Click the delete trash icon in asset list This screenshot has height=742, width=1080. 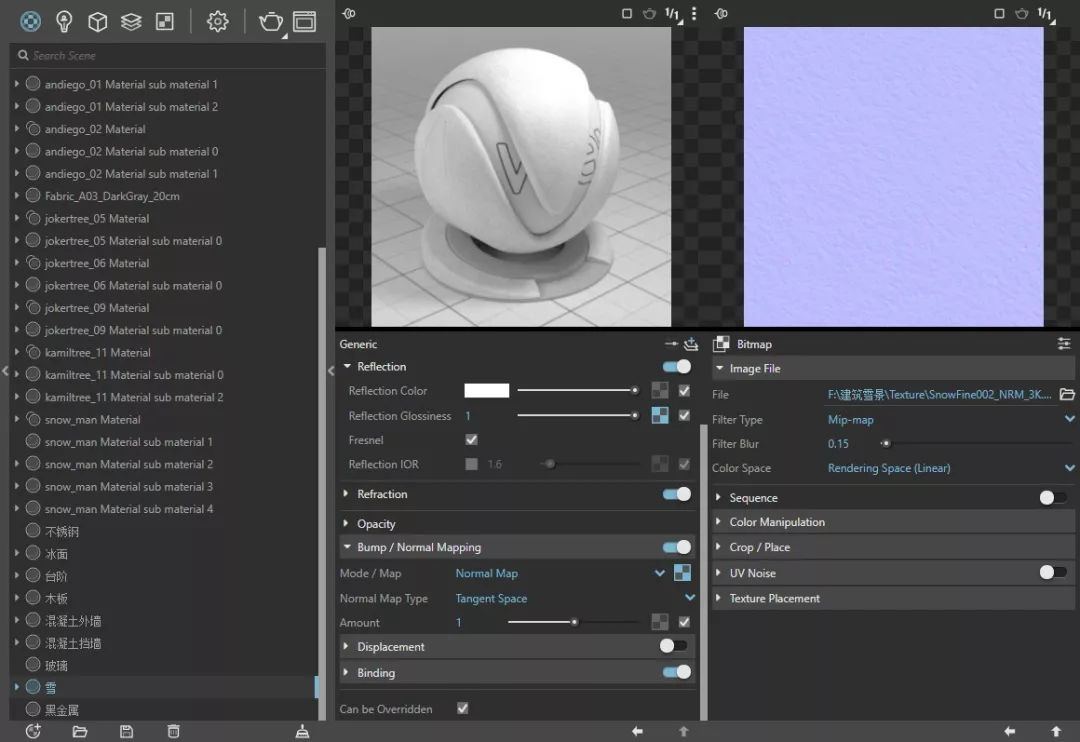173,732
